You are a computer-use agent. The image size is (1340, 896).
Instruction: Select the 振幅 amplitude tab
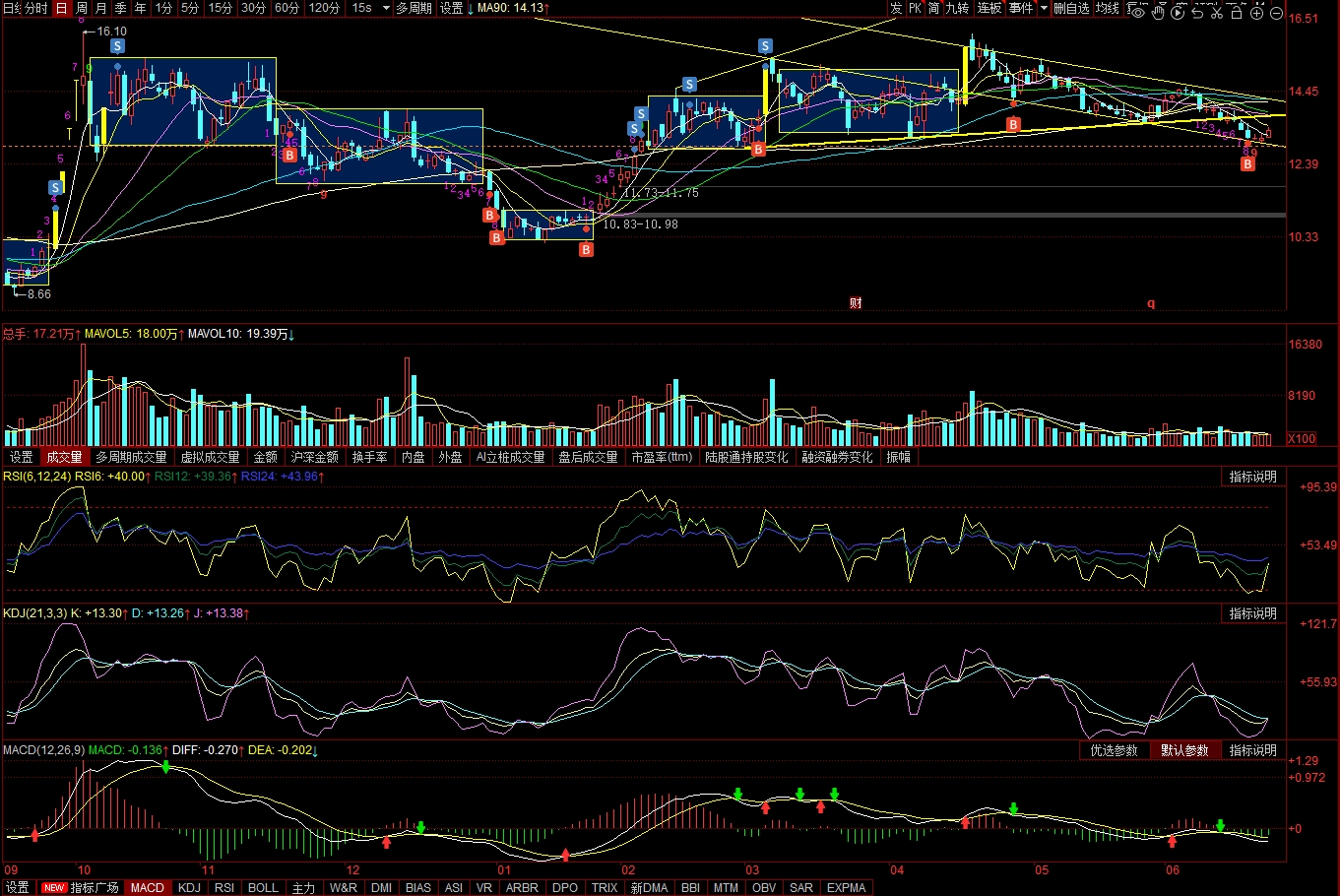coord(898,457)
